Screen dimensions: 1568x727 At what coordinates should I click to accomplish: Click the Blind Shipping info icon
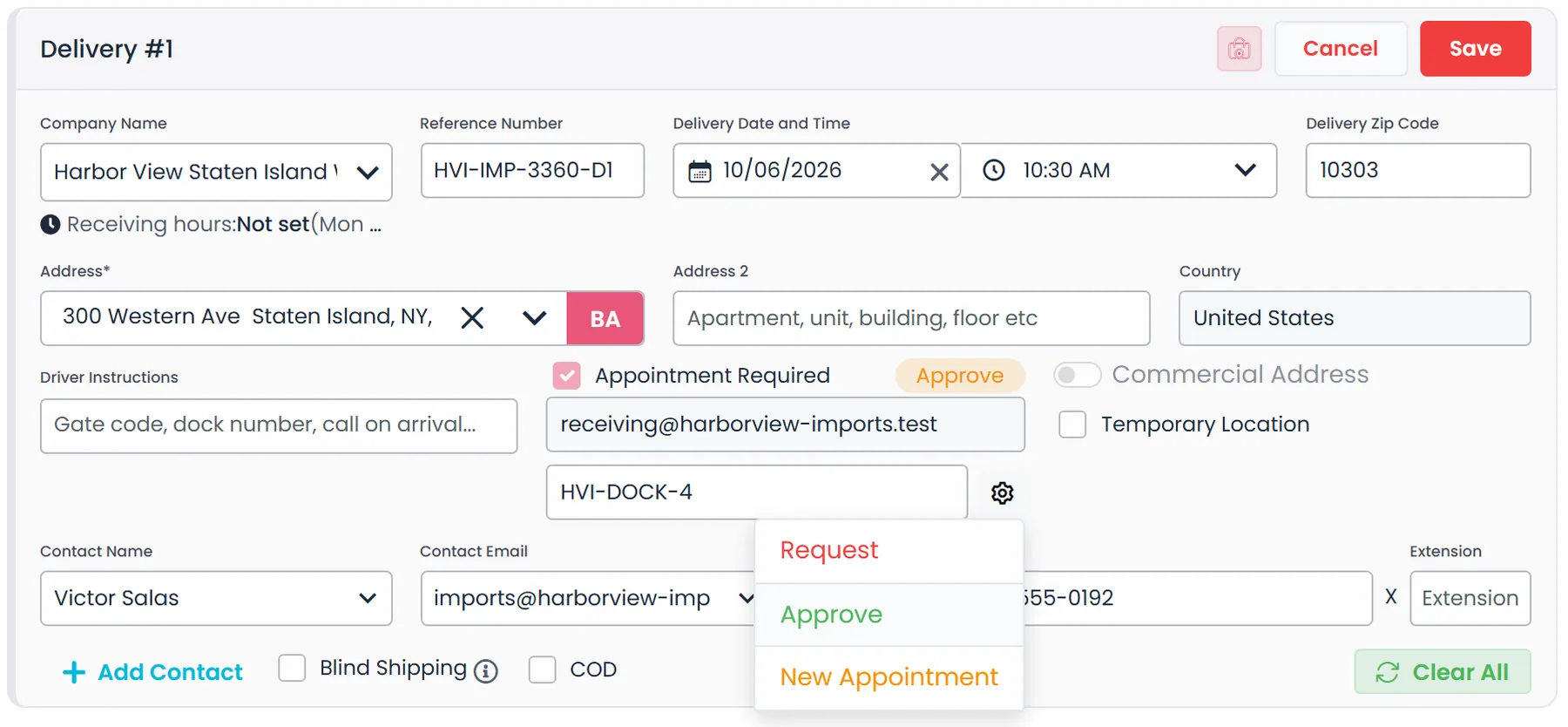coord(486,671)
